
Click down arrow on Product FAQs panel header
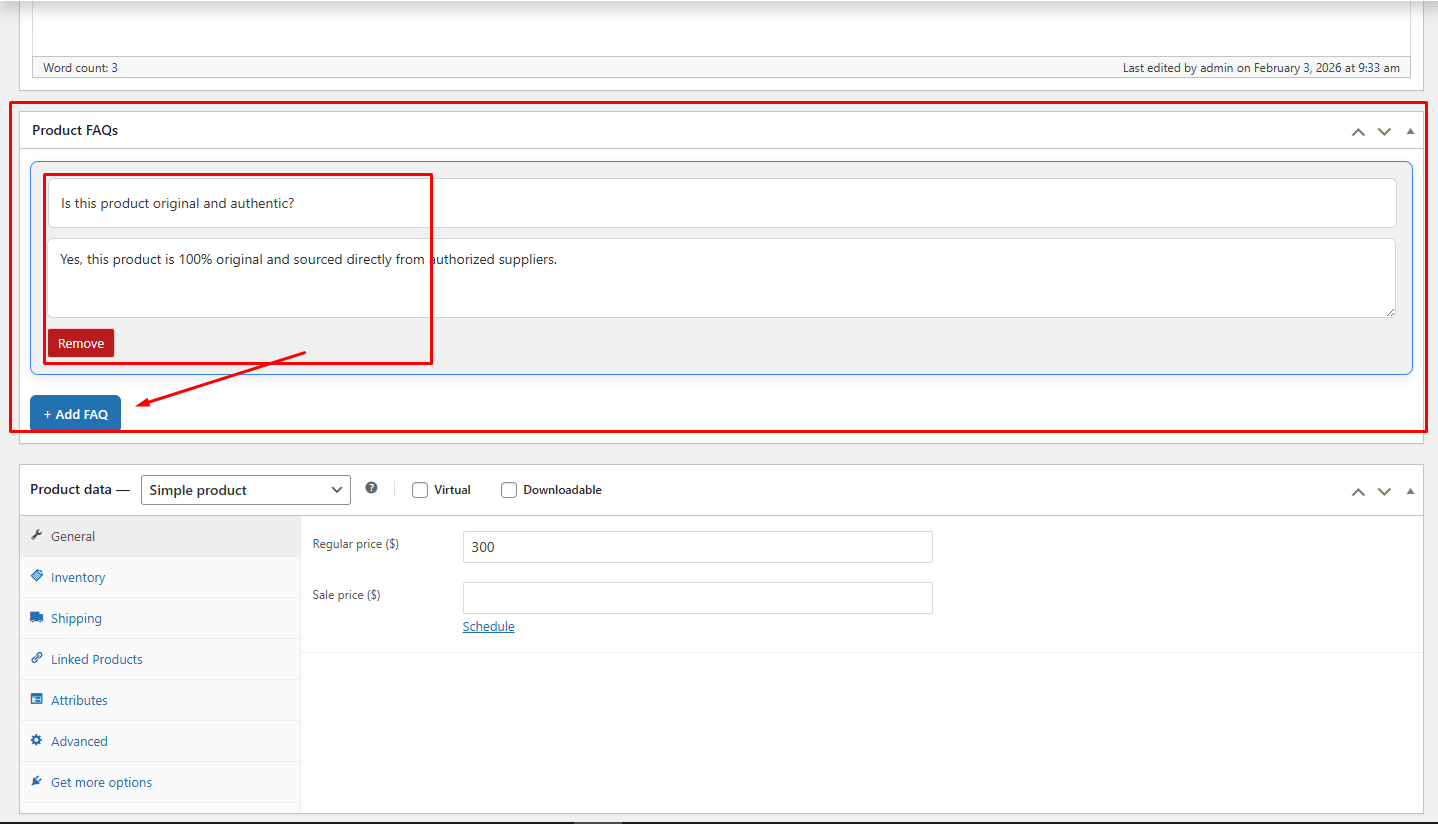coord(1384,131)
